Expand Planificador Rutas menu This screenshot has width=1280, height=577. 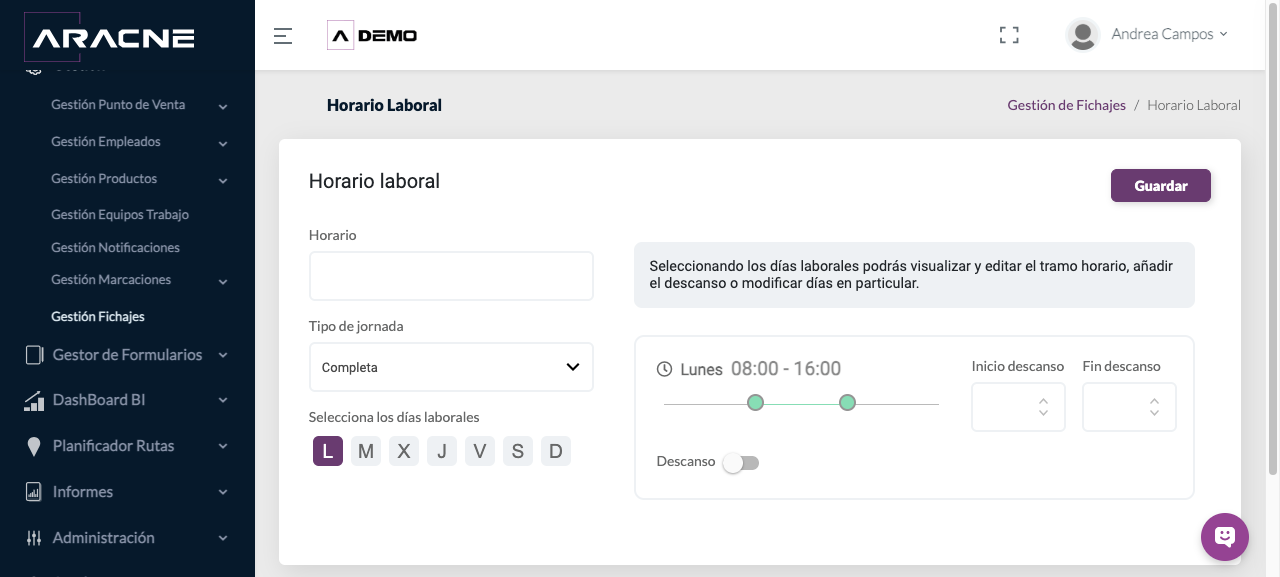(223, 446)
